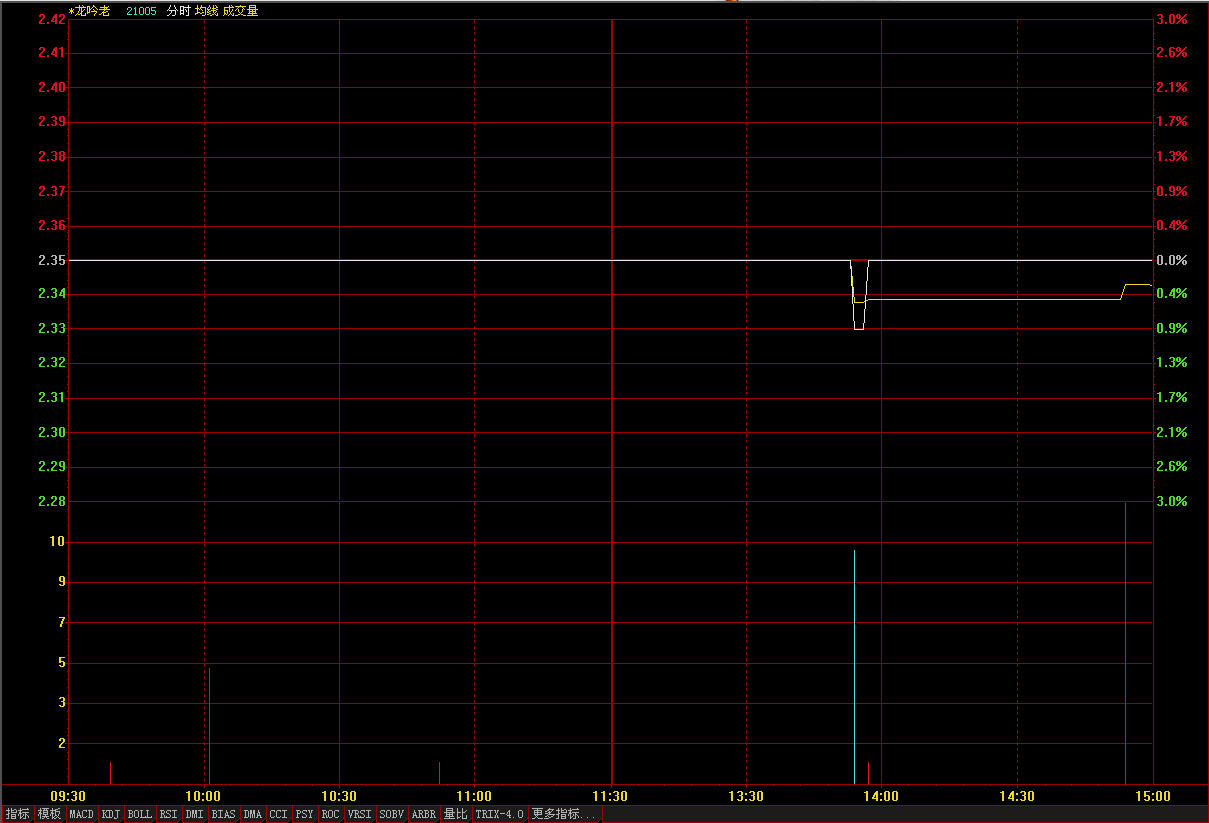Click the 成交量 volume legend label
Screen dimensions: 1209x823
240,11
